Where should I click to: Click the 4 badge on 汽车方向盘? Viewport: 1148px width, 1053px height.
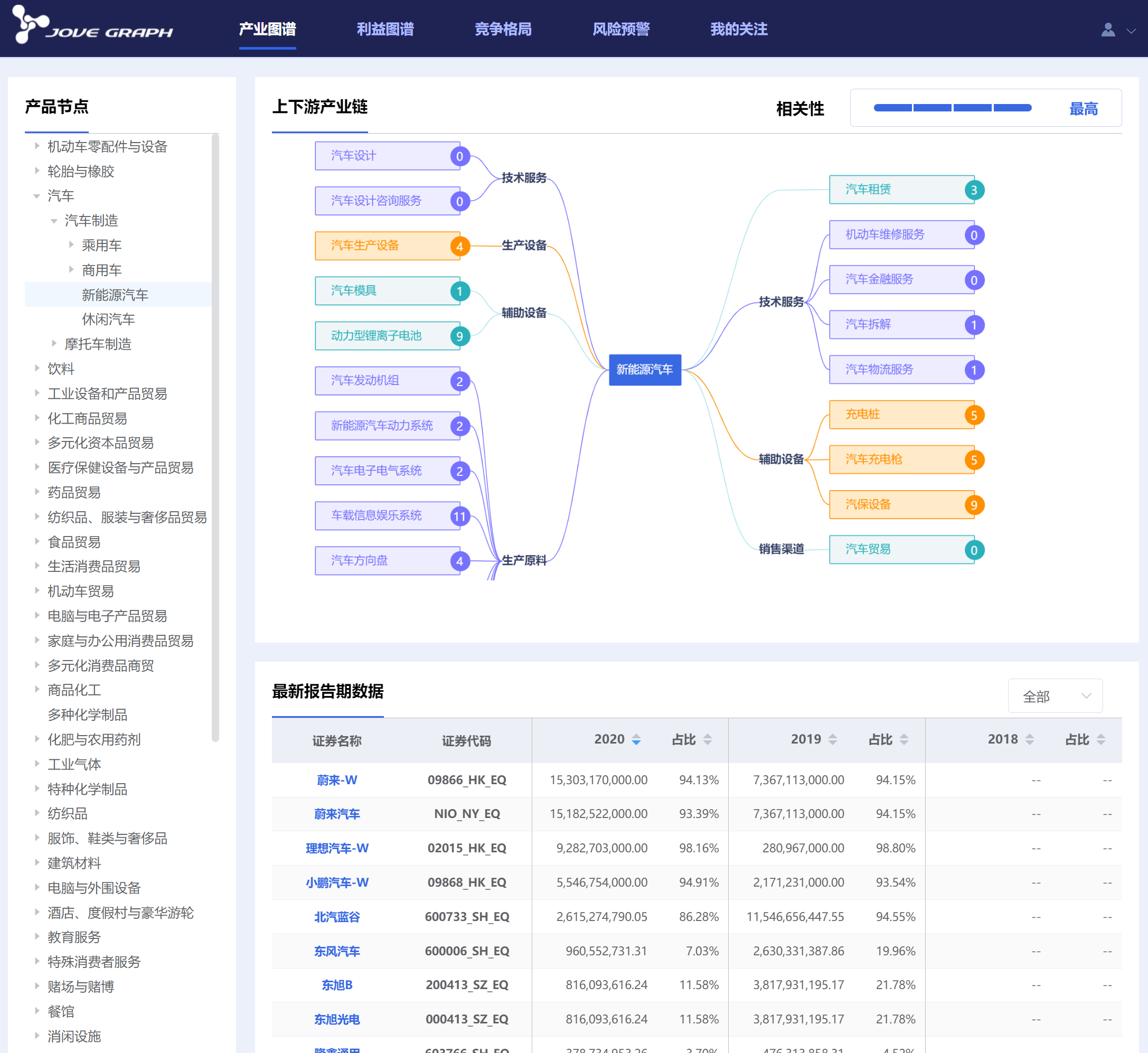tap(460, 561)
